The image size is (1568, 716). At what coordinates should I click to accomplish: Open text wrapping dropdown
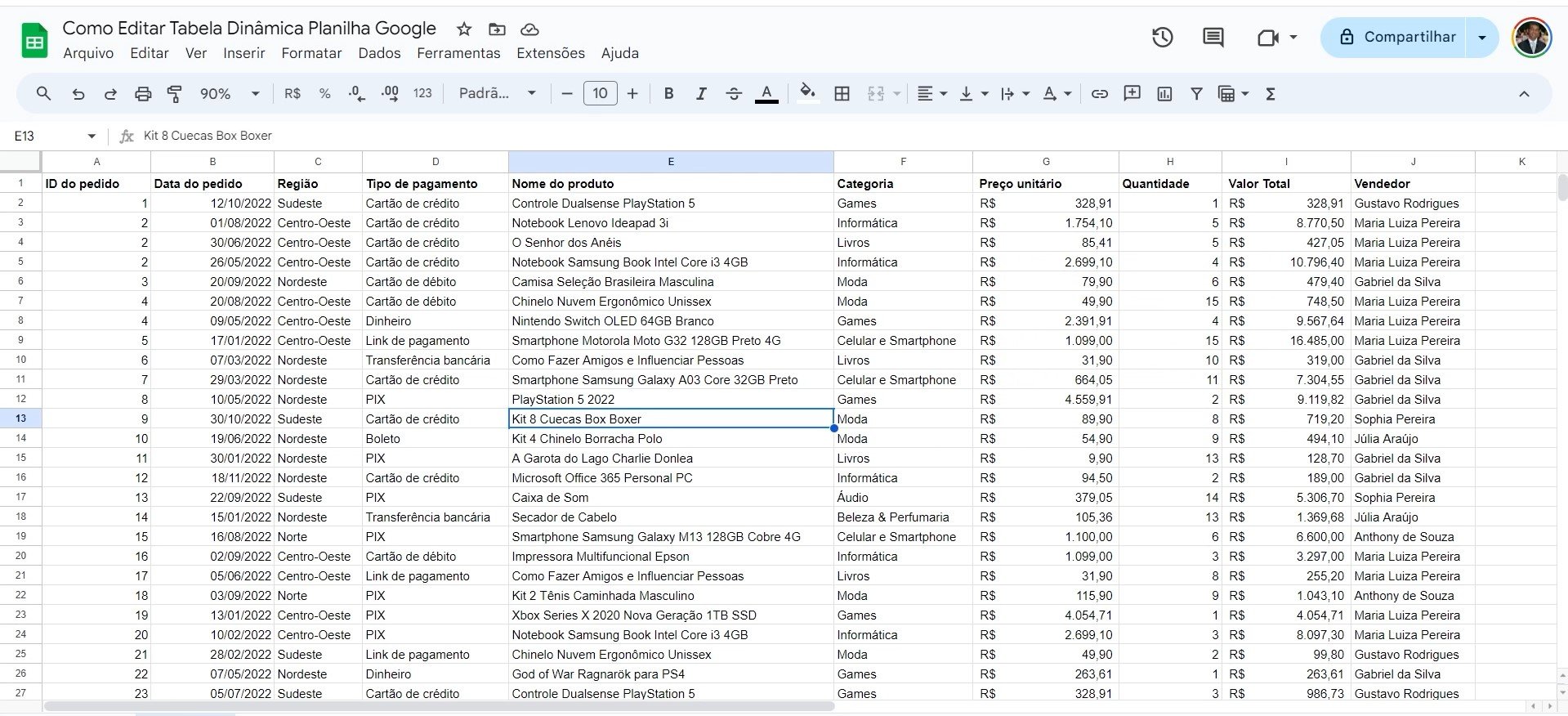tap(1015, 94)
